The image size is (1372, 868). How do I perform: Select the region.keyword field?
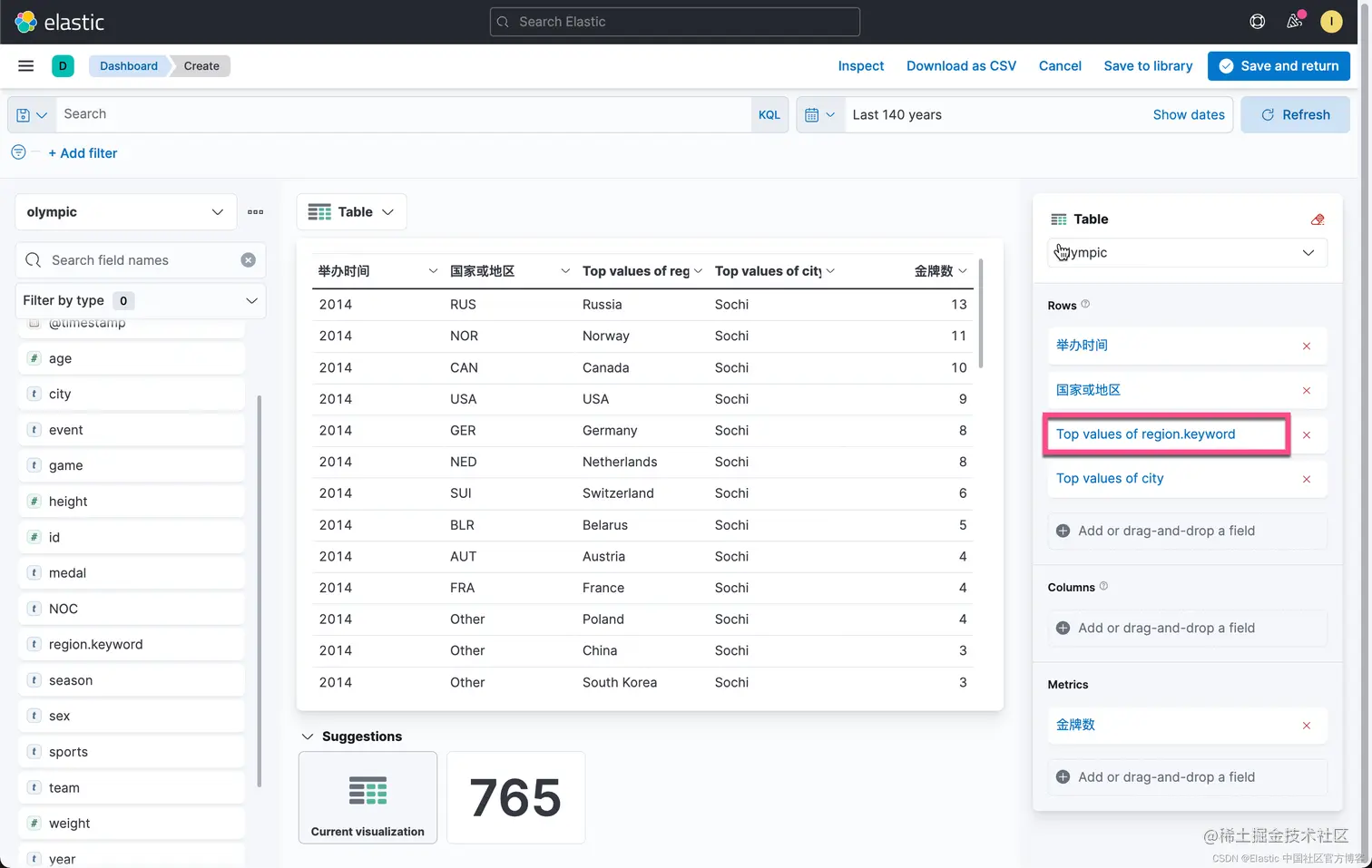coord(132,645)
